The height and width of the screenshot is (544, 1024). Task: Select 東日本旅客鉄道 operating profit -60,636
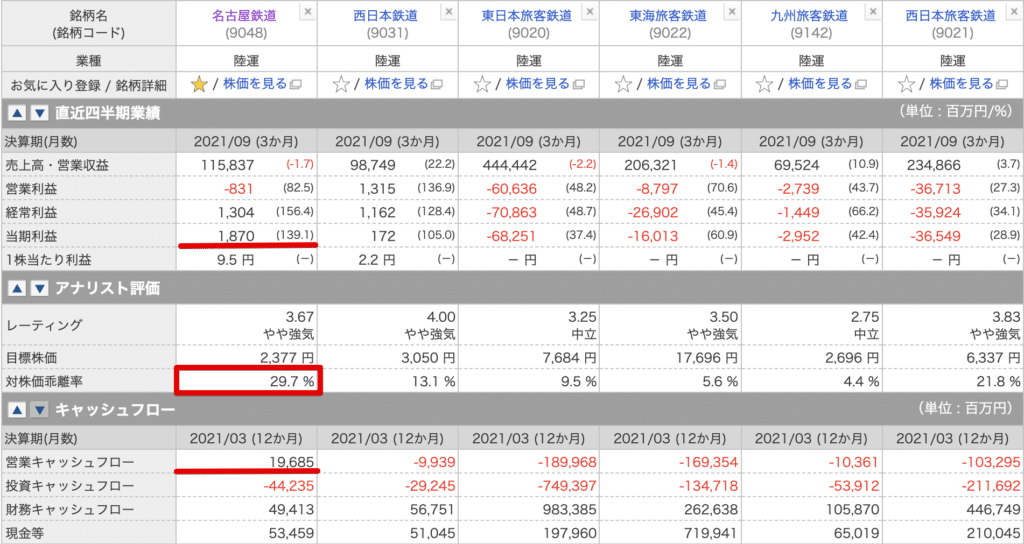point(511,189)
